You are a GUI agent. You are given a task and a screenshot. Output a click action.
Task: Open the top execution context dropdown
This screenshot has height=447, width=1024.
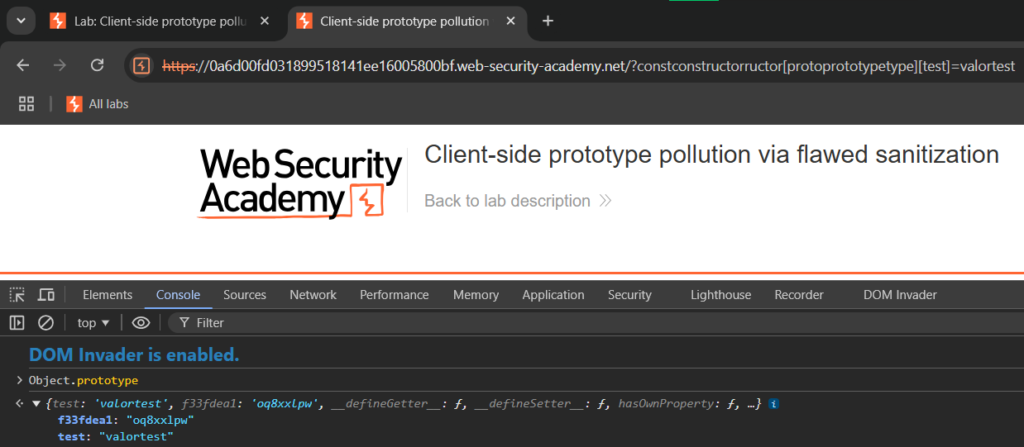coord(93,323)
